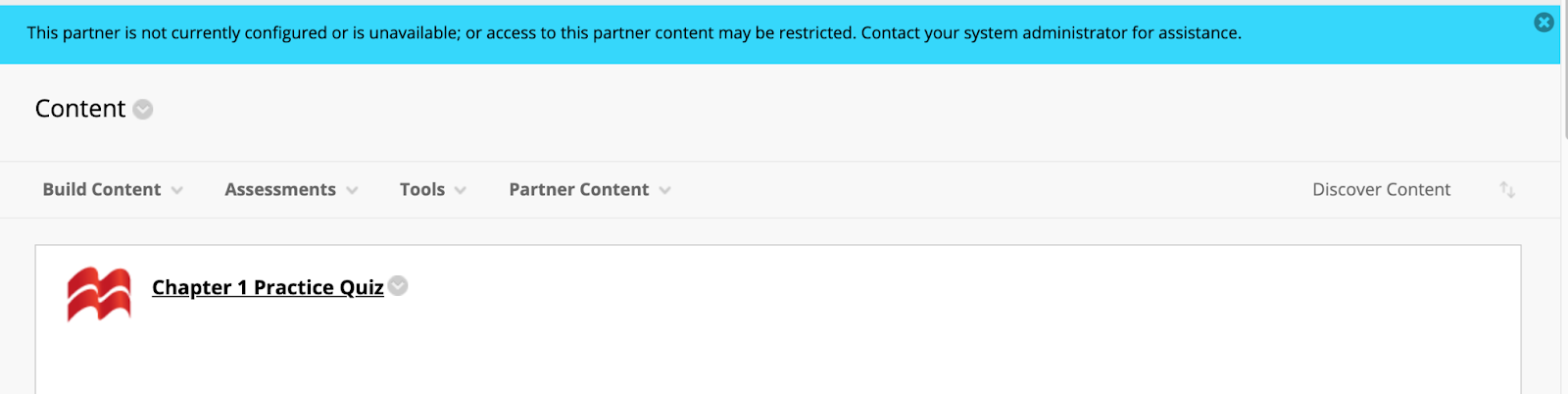Click the Content page title text
Viewport: 1568px width, 394px height.
80,109
